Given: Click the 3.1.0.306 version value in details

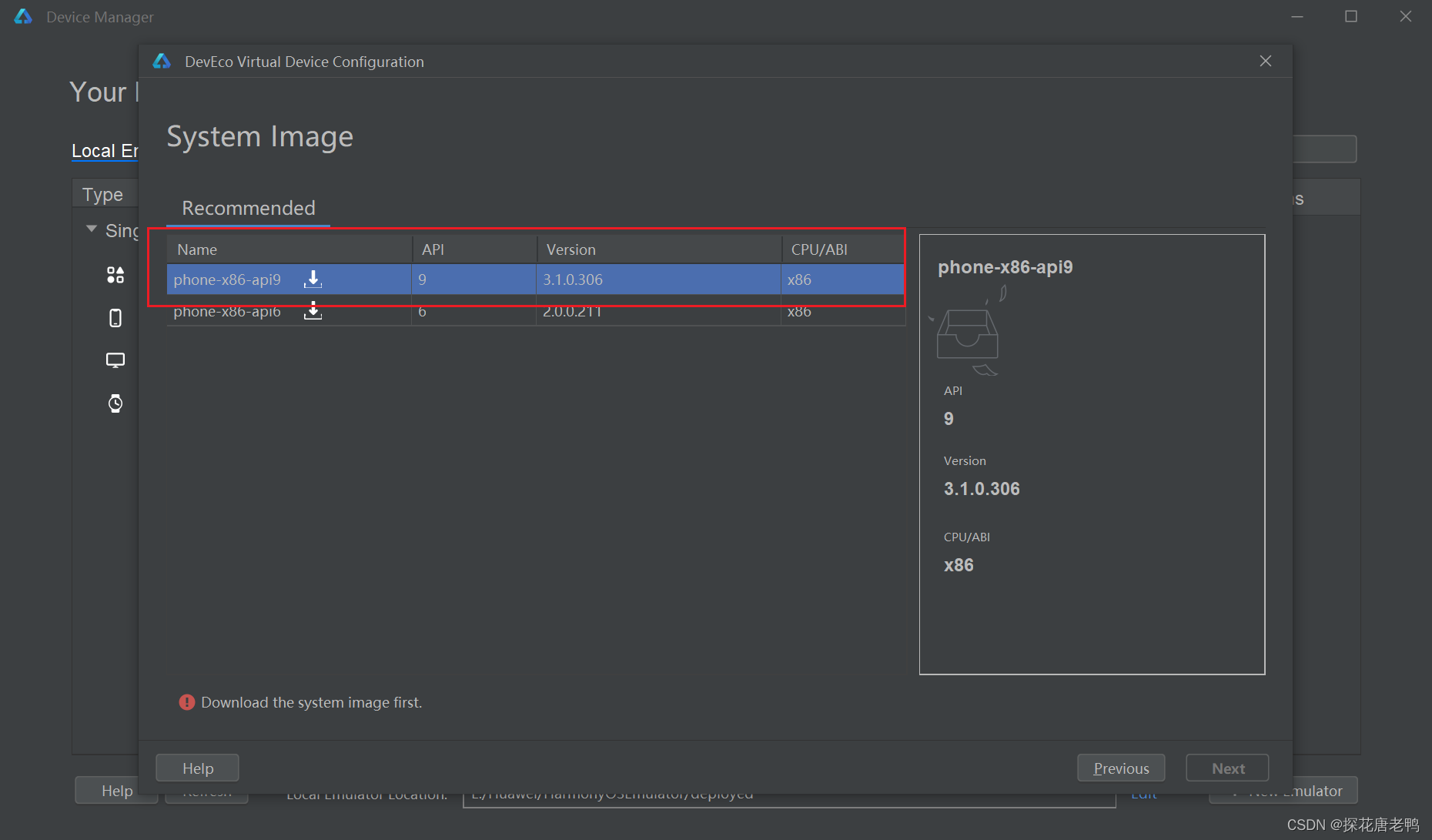Looking at the screenshot, I should tap(982, 489).
